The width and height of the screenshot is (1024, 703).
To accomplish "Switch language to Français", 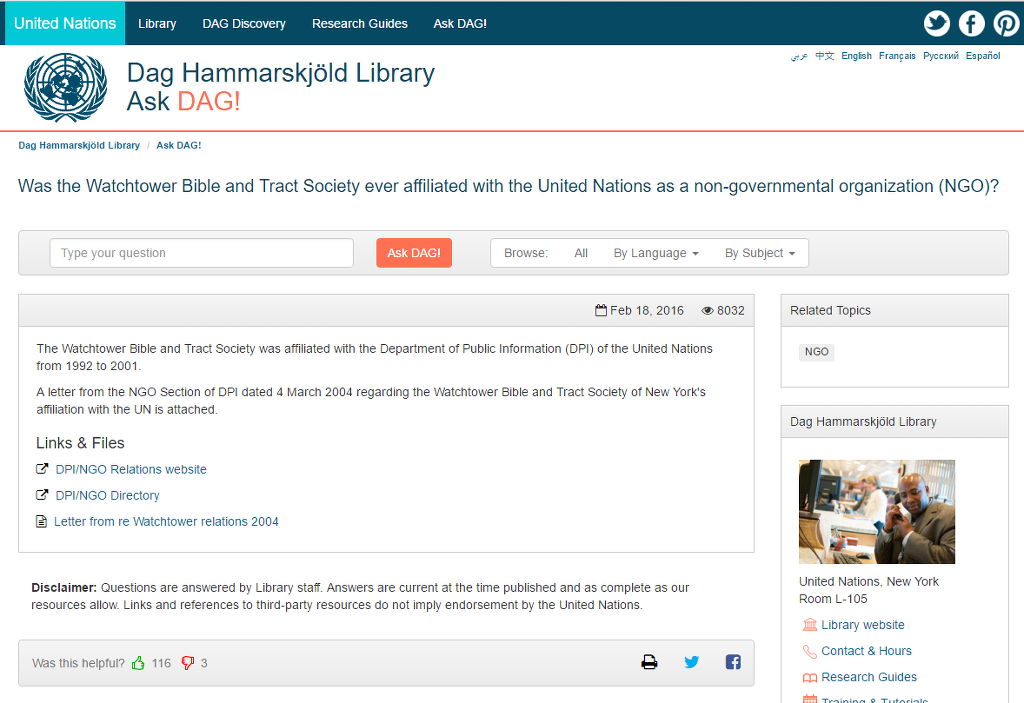I will (x=897, y=56).
